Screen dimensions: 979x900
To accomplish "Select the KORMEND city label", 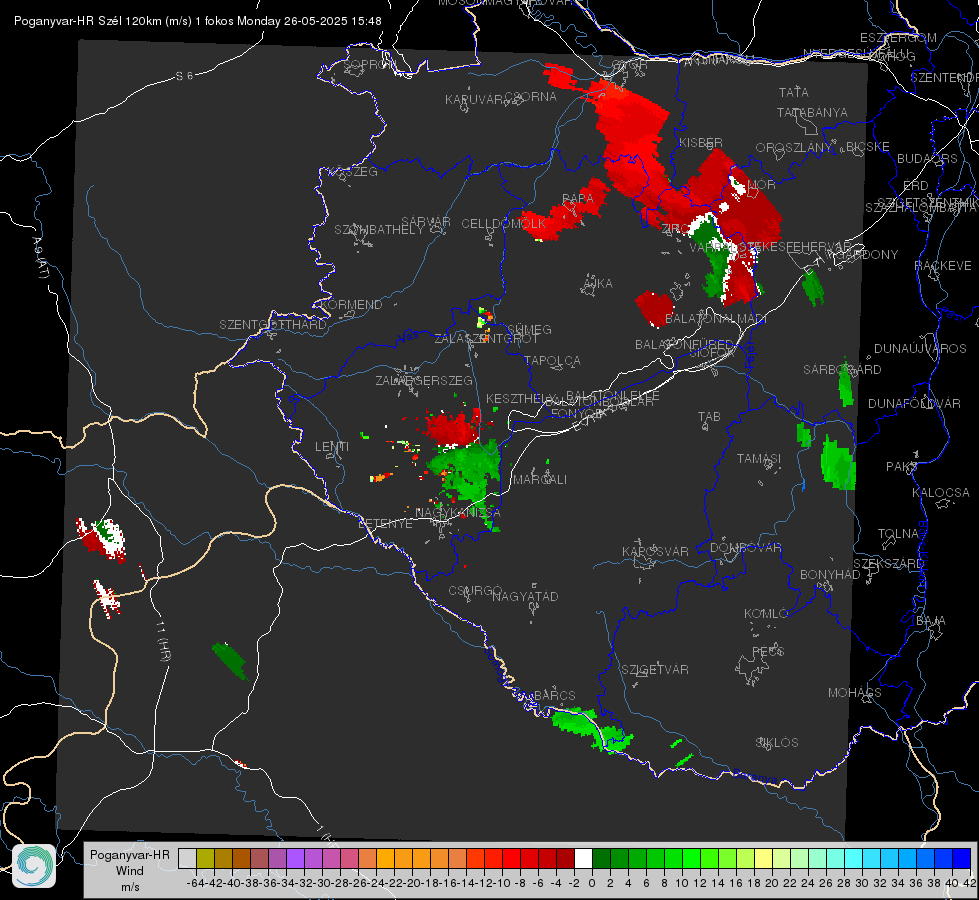I will pyautogui.click(x=352, y=305).
